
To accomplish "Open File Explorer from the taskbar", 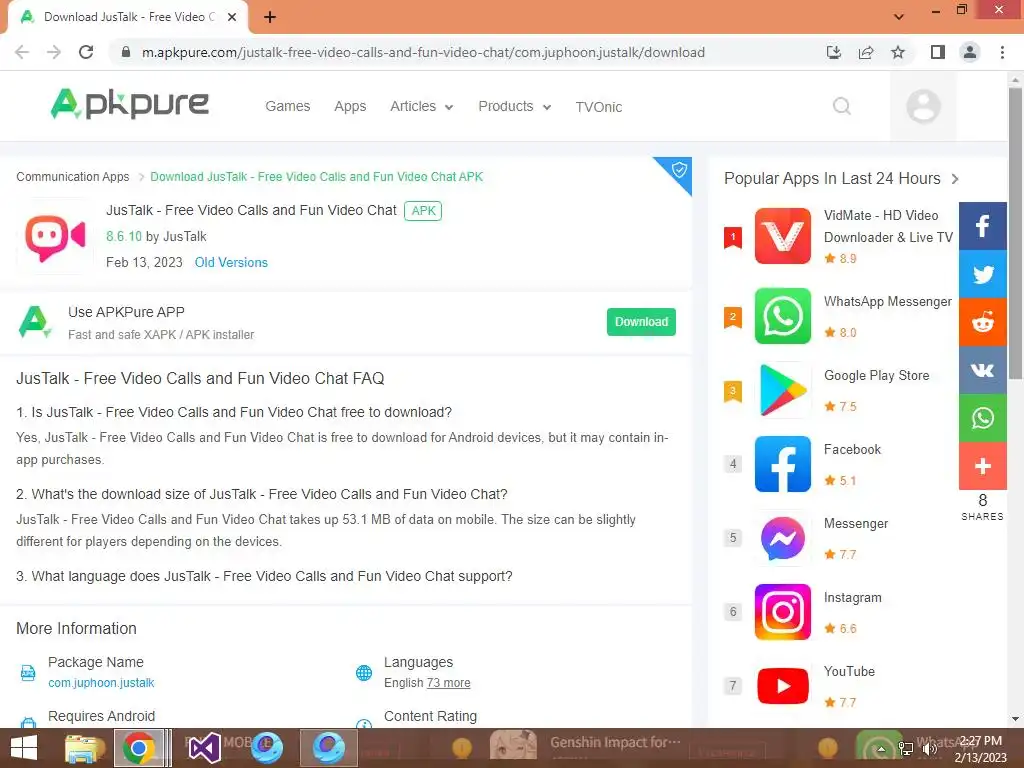I will 85,748.
